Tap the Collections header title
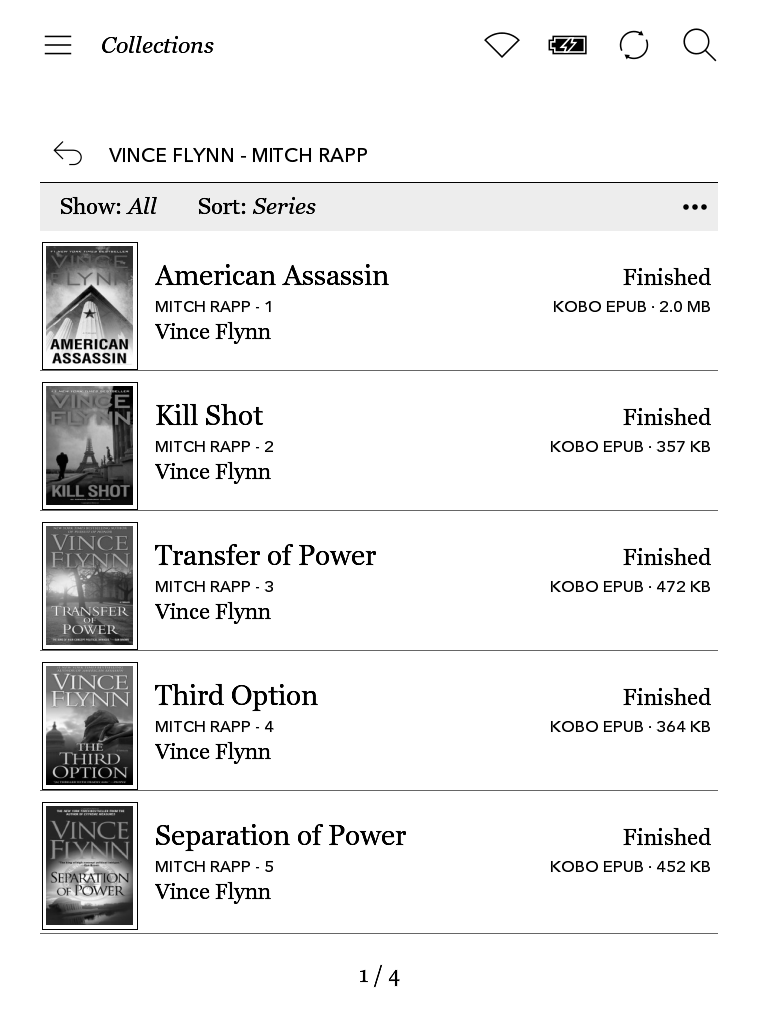758x1024 pixels. coord(157,45)
